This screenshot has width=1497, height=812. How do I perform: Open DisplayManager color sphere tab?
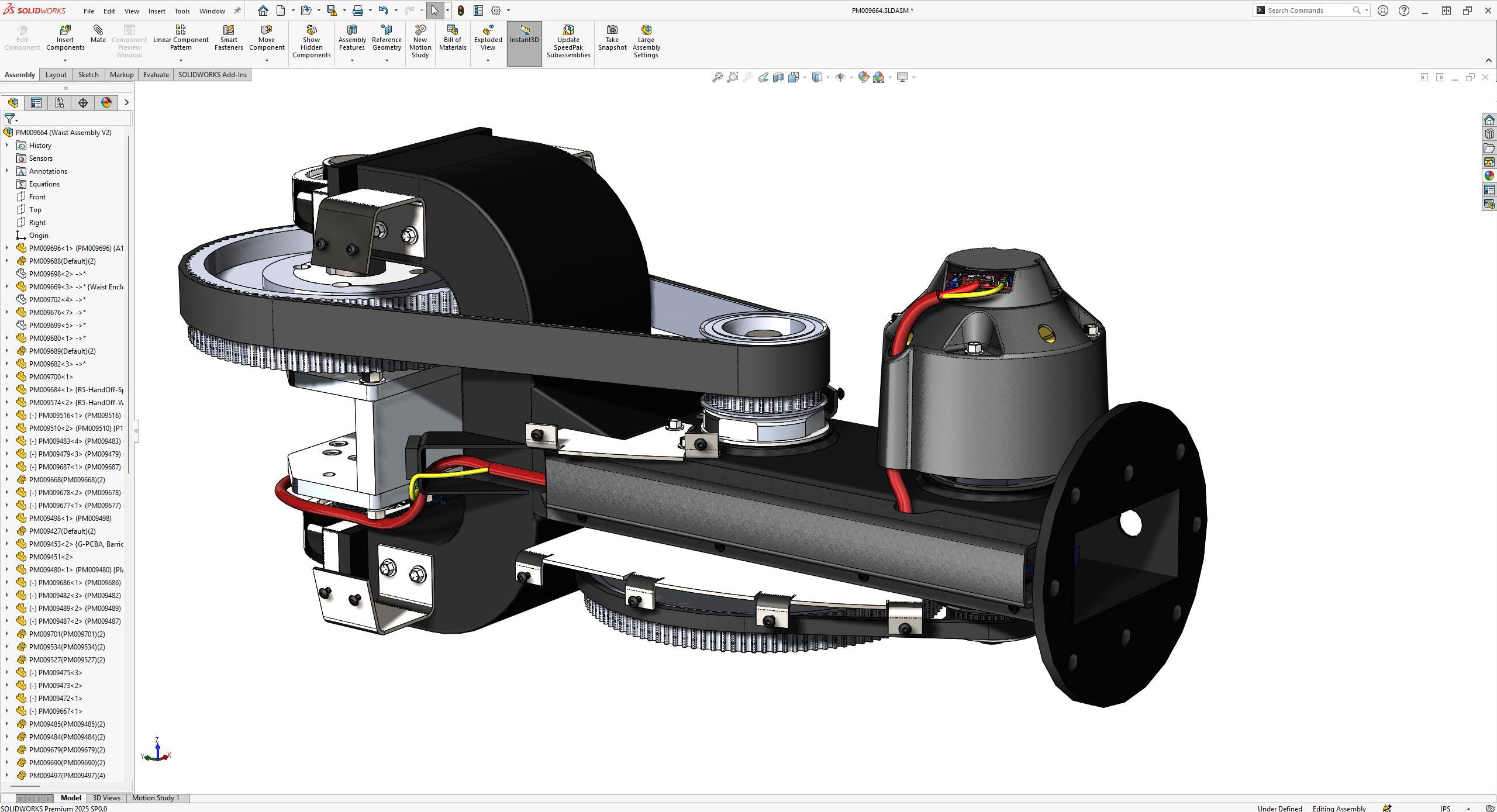[106, 103]
